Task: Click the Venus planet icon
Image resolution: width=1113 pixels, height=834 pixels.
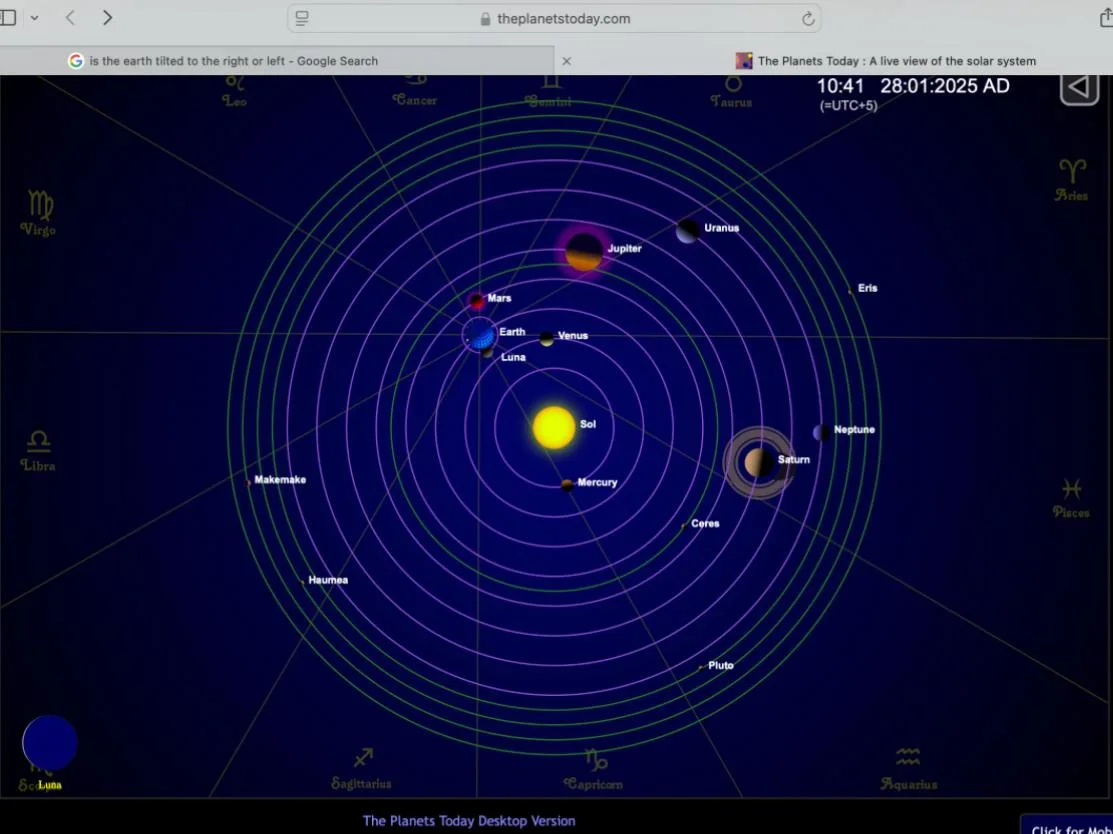Action: (x=547, y=339)
